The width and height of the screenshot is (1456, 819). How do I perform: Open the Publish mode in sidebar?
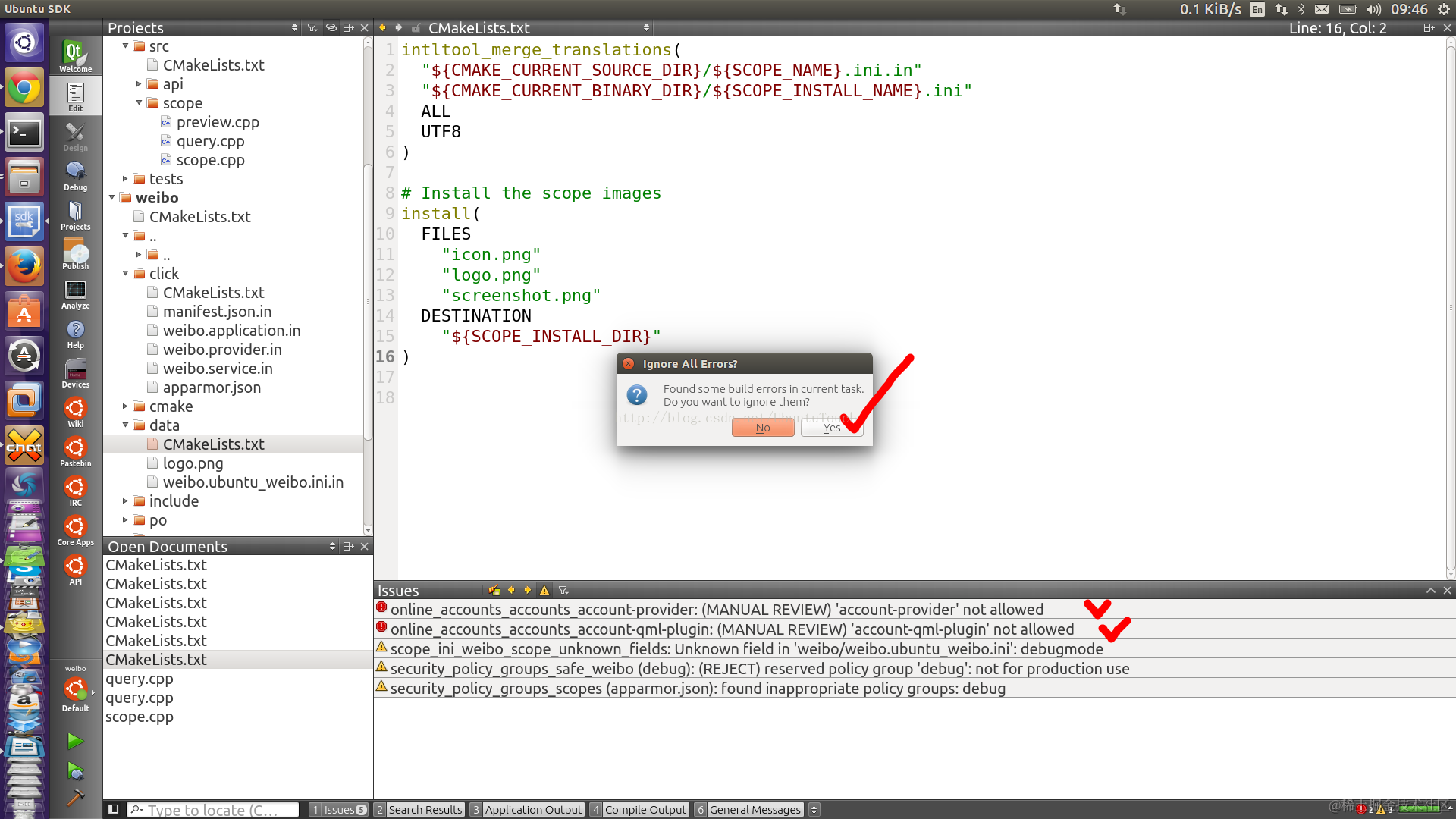click(75, 255)
